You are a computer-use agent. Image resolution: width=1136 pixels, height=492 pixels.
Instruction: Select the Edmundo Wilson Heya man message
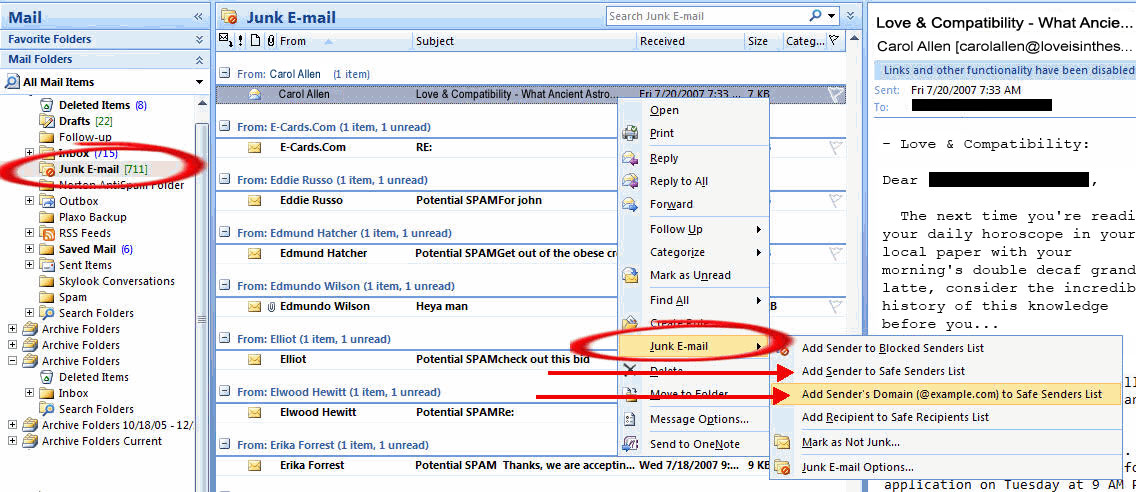(x=417, y=307)
